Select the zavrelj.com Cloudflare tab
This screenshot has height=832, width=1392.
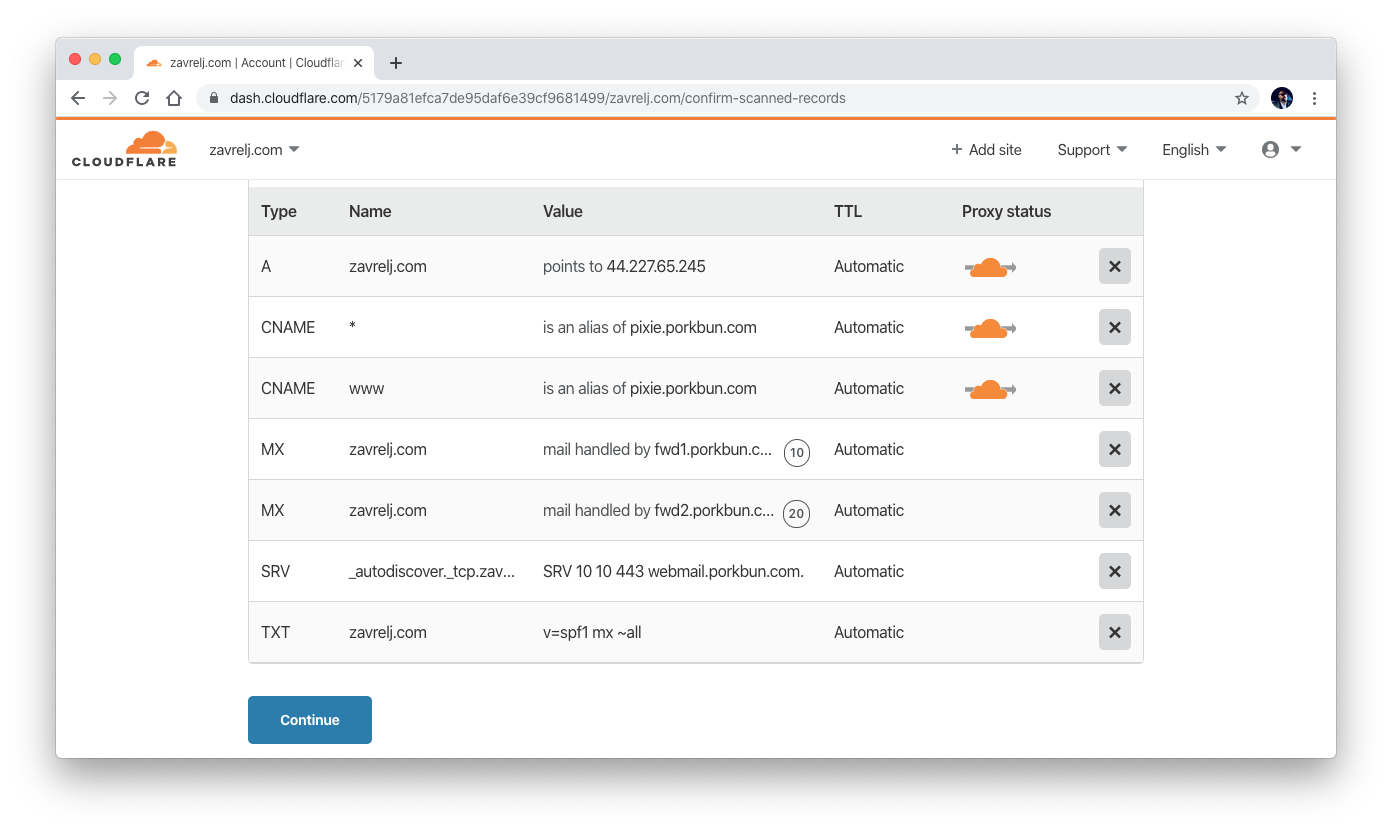pos(254,63)
